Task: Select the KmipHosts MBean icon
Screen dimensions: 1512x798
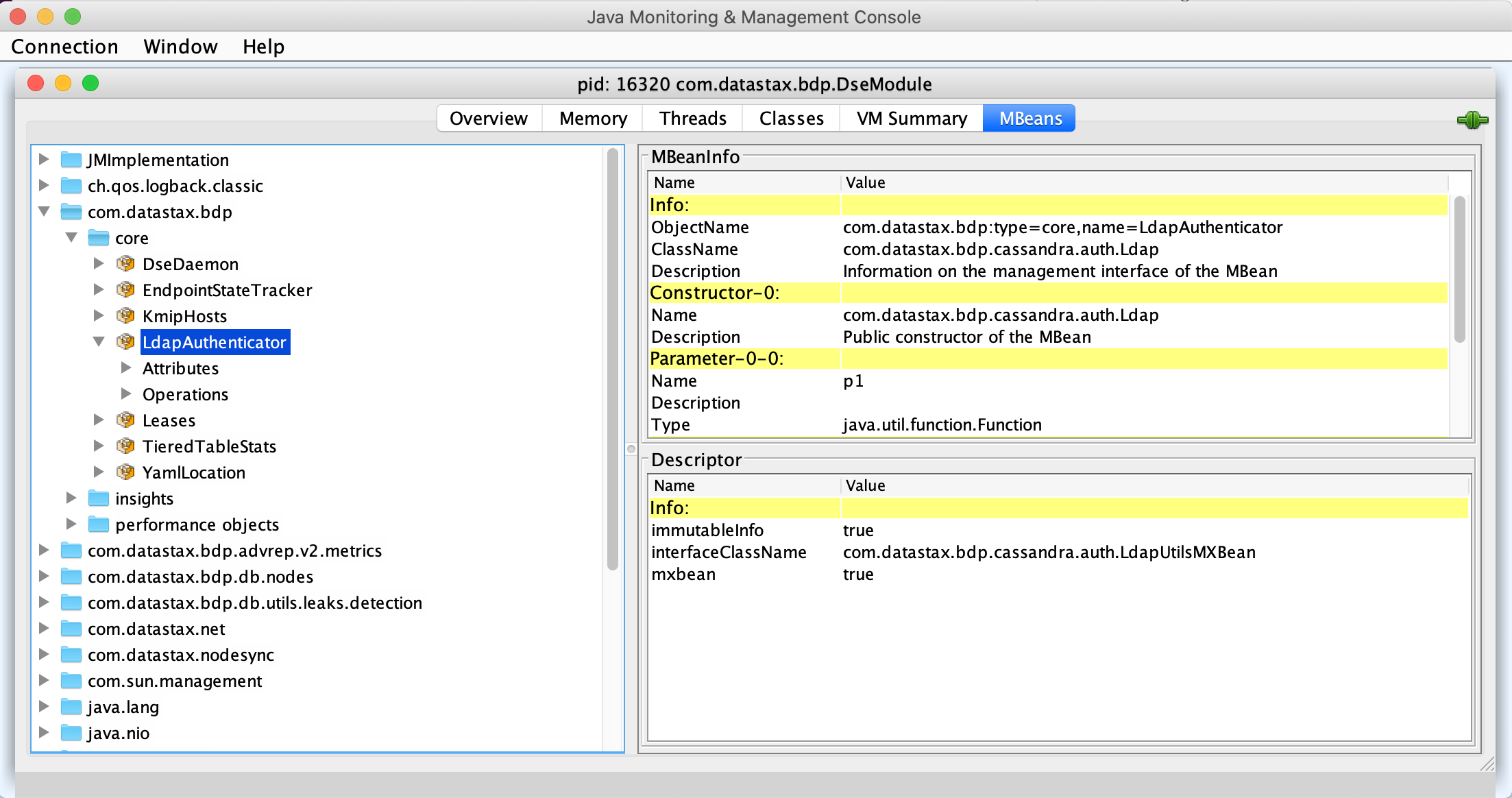Action: (126, 315)
